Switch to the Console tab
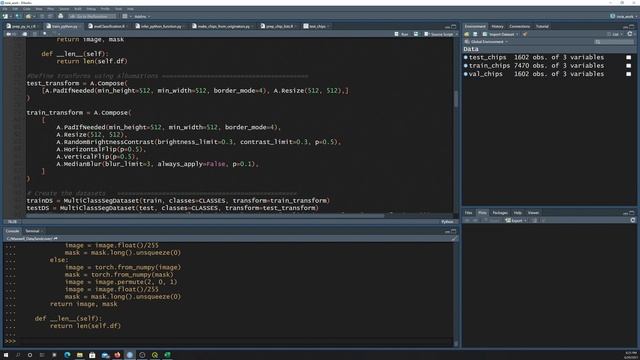 click(12, 231)
